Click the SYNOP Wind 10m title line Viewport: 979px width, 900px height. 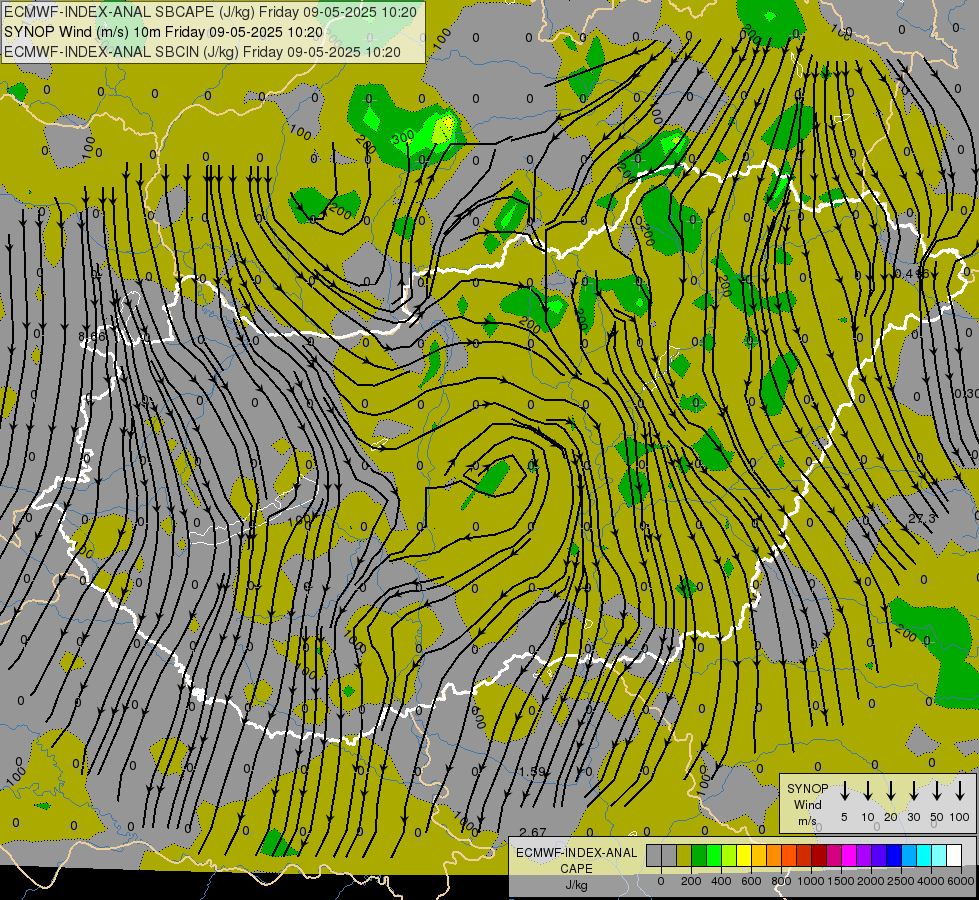click(x=164, y=32)
